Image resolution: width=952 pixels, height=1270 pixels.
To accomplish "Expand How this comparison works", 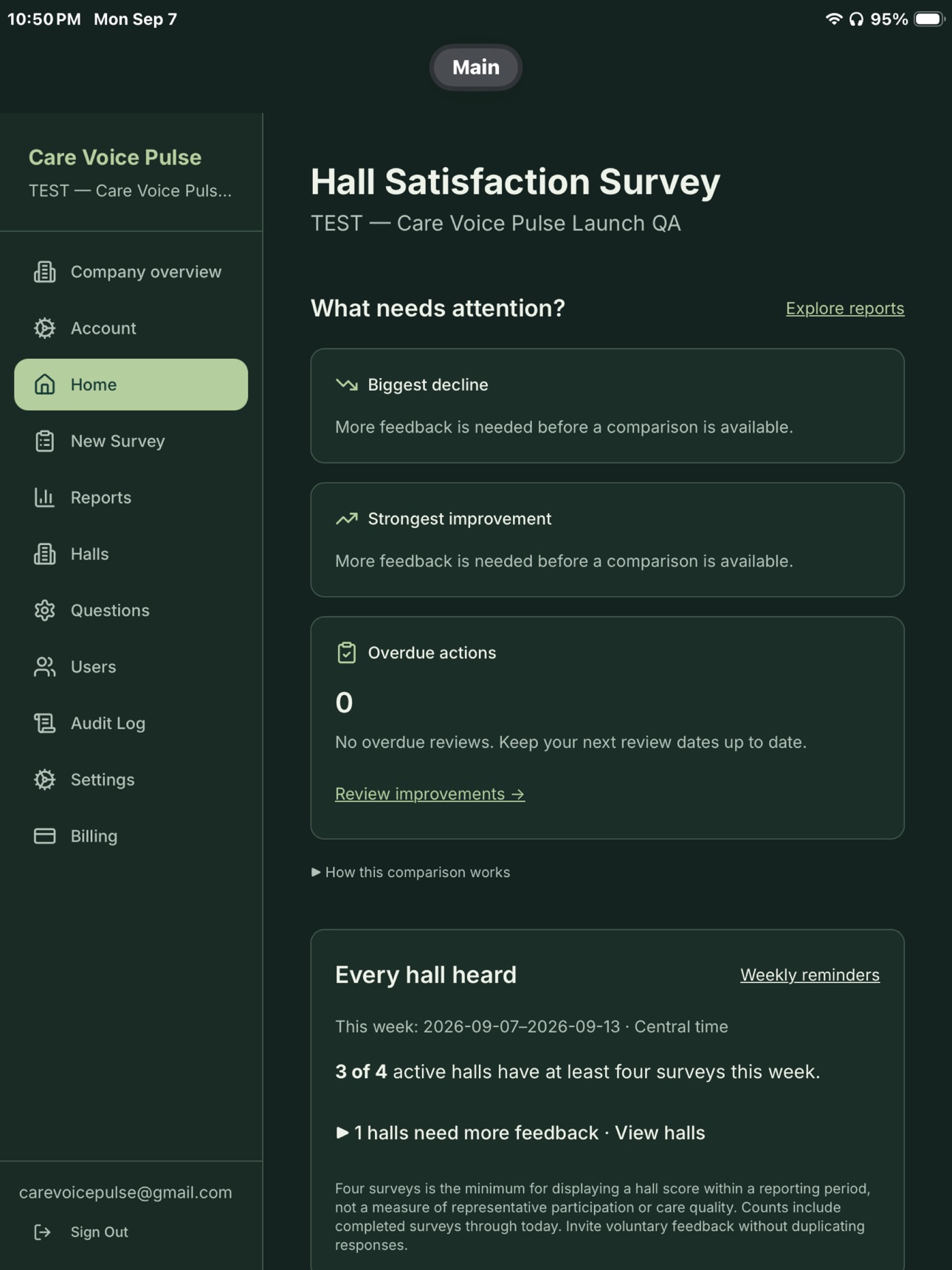I will click(411, 872).
